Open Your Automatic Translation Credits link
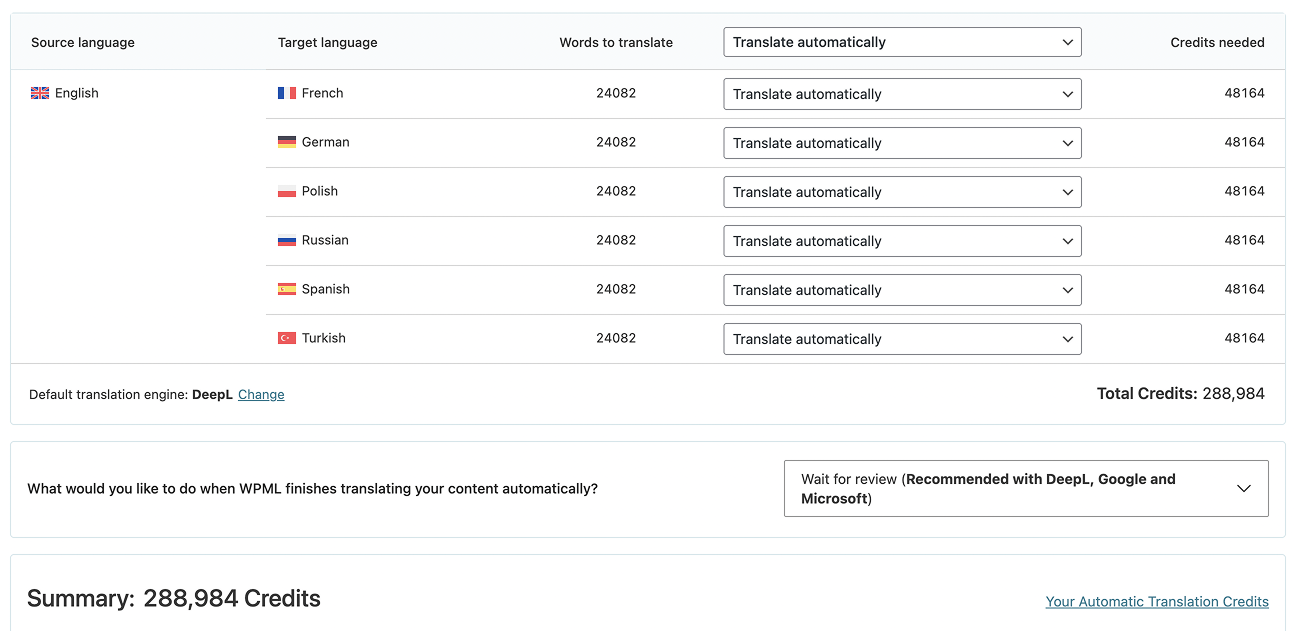The image size is (1294, 631). click(1157, 601)
